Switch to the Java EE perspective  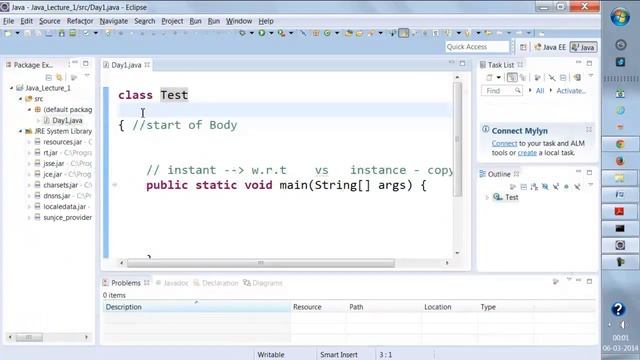[550, 47]
